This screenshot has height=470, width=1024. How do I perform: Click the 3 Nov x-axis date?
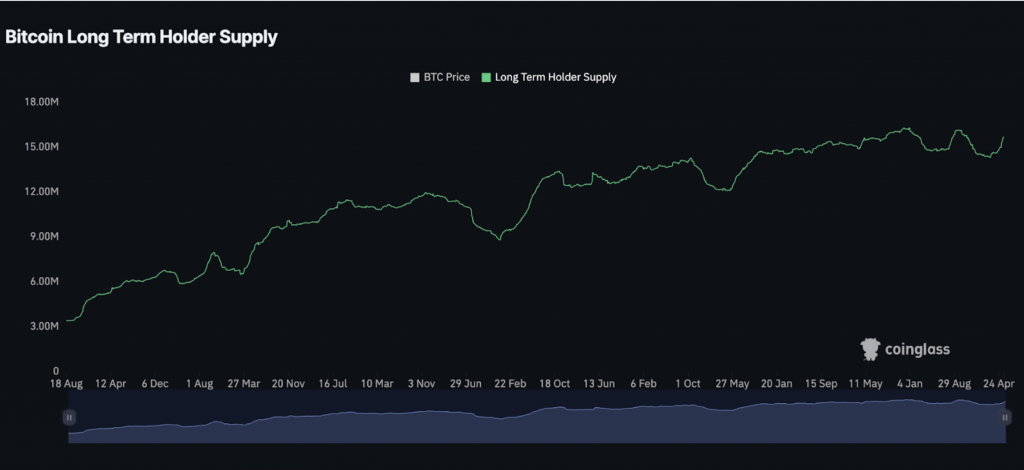(x=421, y=384)
